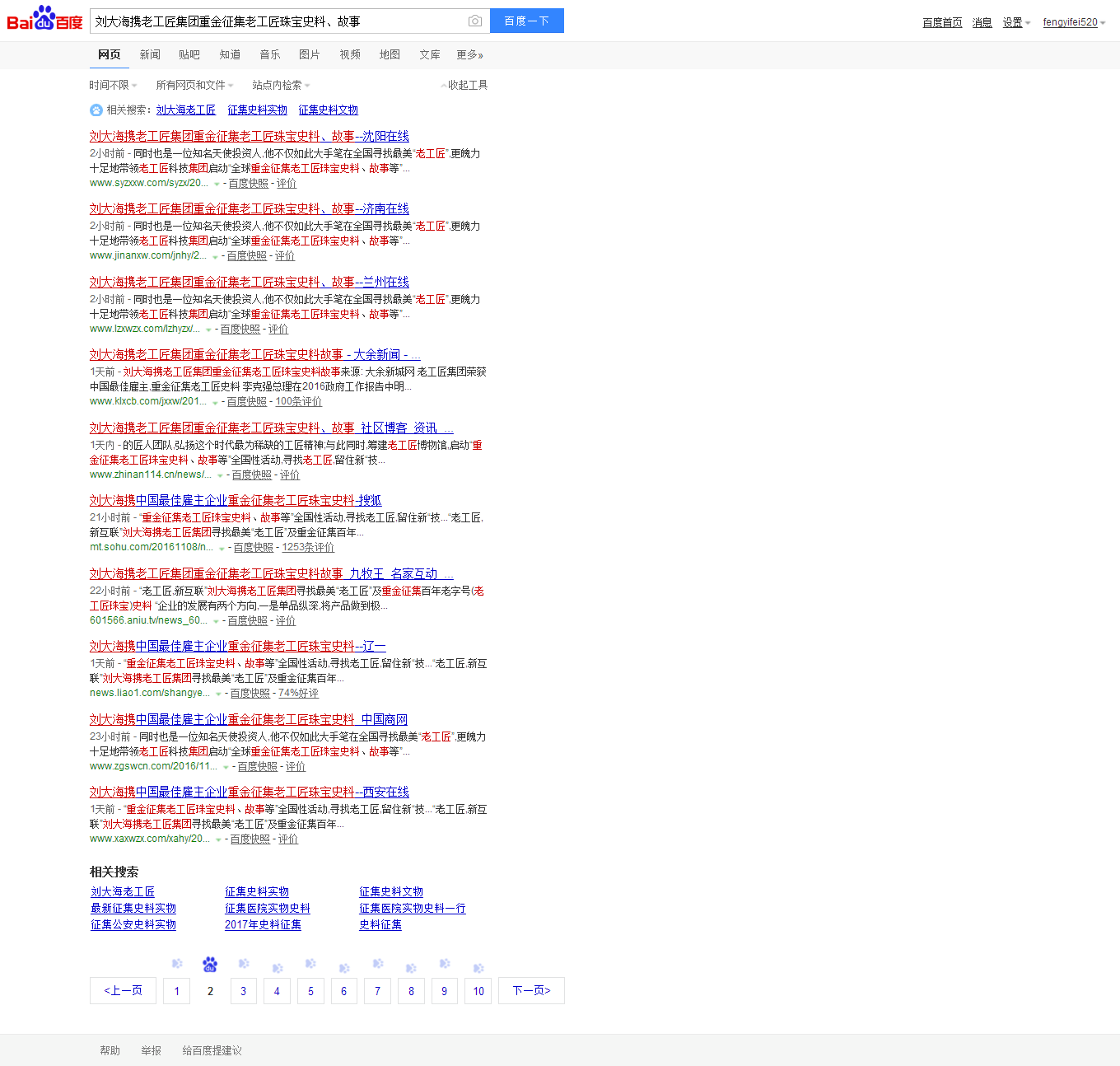1120x1066 pixels.
Task: Click the paw icon above page 2
Action: pos(210,964)
